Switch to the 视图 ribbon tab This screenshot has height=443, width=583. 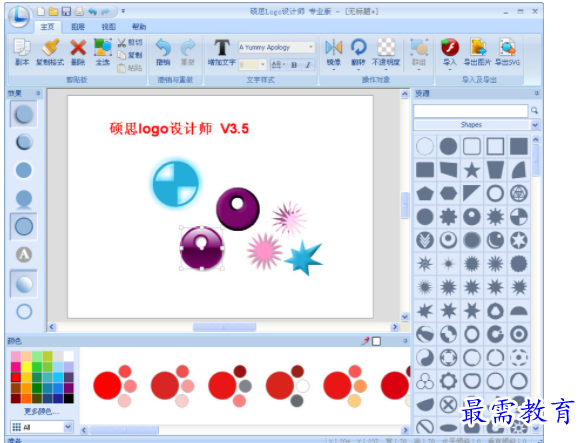[x=109, y=27]
